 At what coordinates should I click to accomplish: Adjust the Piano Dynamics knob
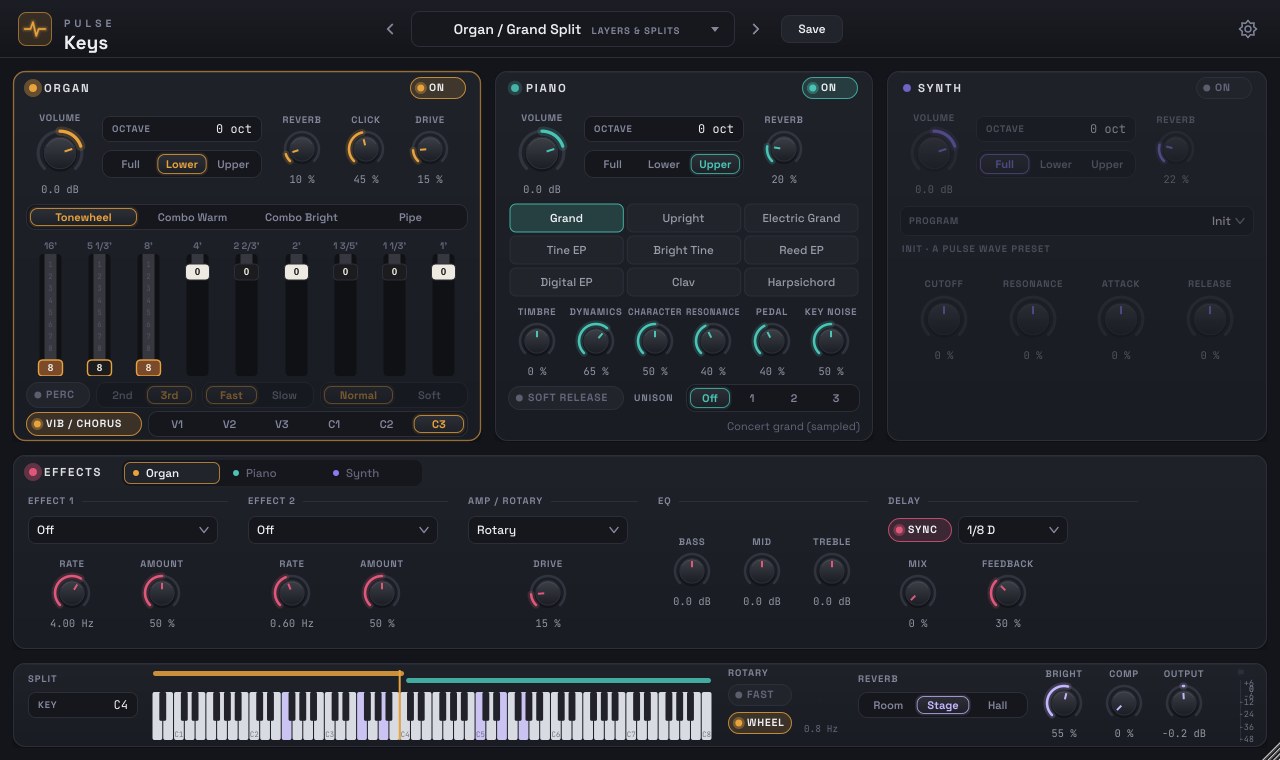pos(596,342)
